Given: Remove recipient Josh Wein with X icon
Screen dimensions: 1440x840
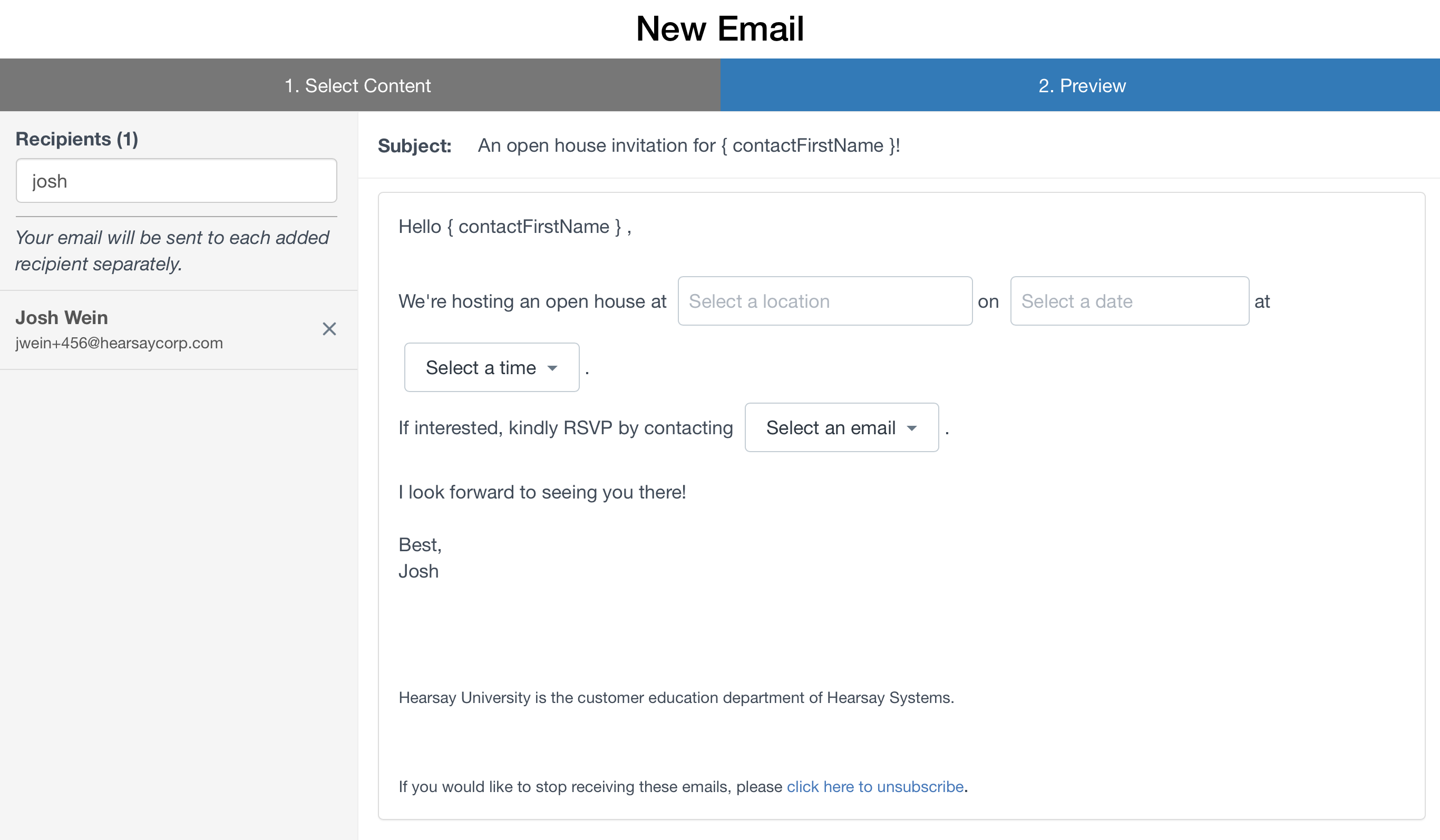Looking at the screenshot, I should pos(329,329).
